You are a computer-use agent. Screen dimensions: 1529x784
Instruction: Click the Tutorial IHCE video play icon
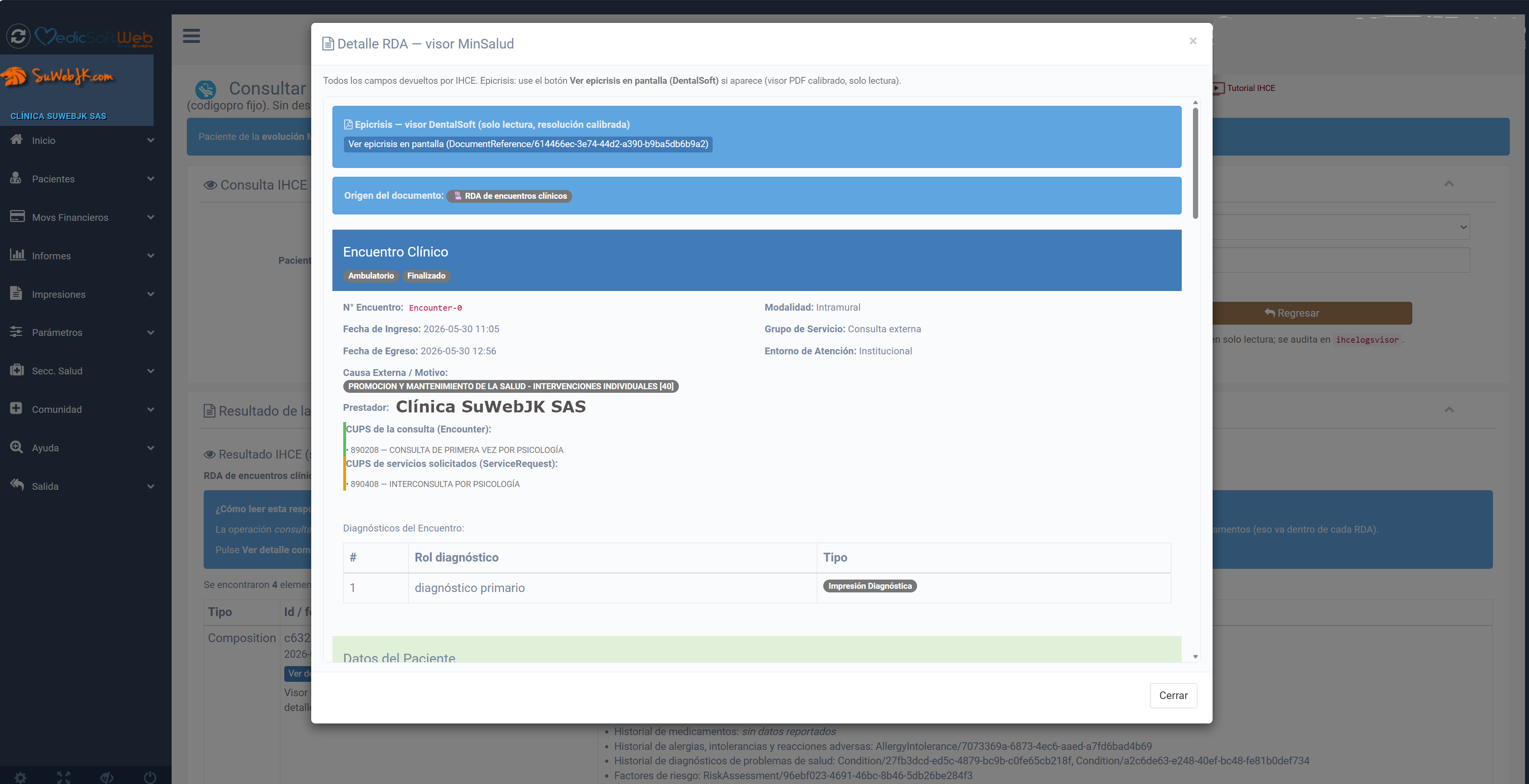[x=1219, y=89]
